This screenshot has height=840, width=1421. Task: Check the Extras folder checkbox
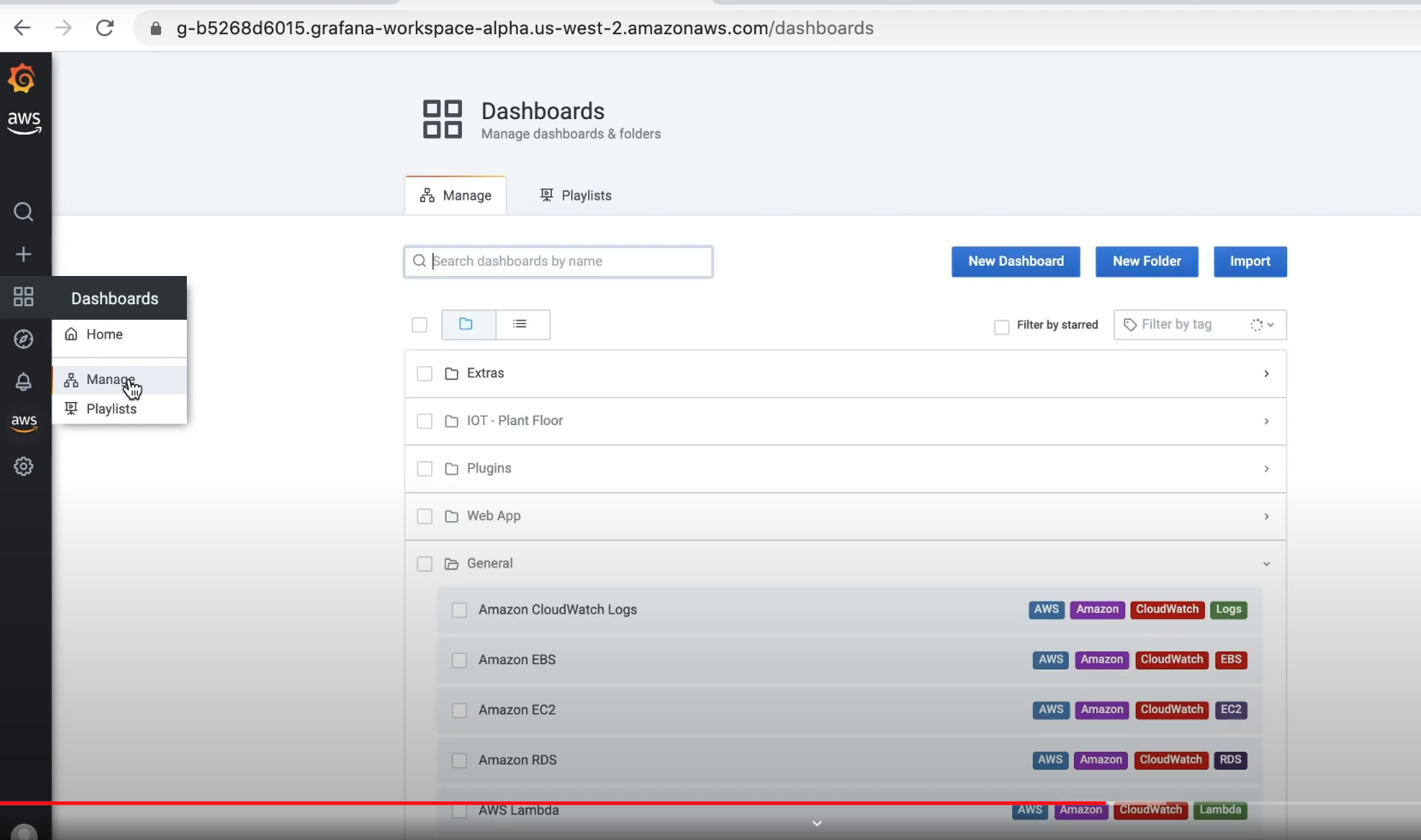click(424, 374)
